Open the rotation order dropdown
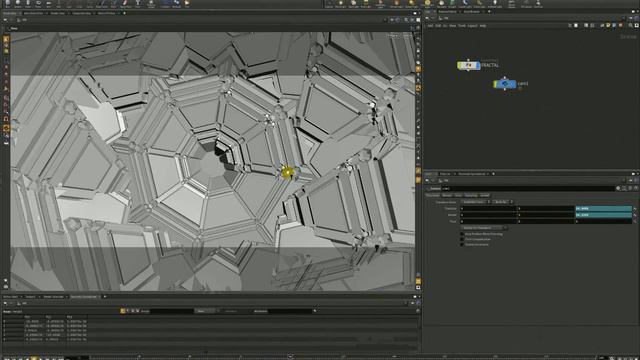 (503, 202)
